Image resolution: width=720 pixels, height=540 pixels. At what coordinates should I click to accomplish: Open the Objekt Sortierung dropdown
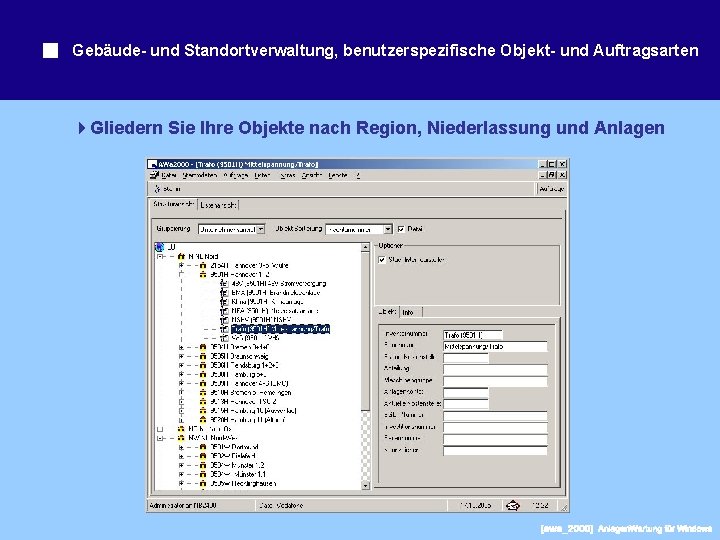point(388,229)
